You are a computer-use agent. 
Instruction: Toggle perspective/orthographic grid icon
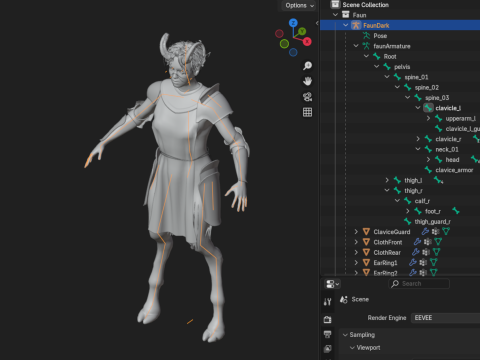pyautogui.click(x=307, y=112)
